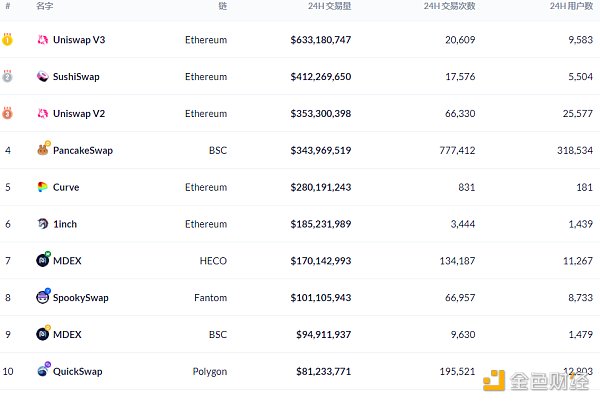Select the BSC MDEX row name
600x402 pixels.
(x=66, y=334)
